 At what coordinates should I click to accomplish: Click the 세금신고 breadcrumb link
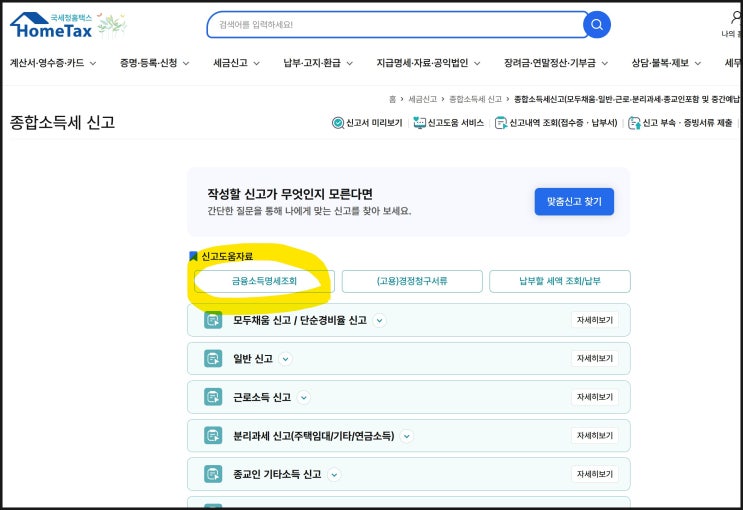click(x=423, y=99)
